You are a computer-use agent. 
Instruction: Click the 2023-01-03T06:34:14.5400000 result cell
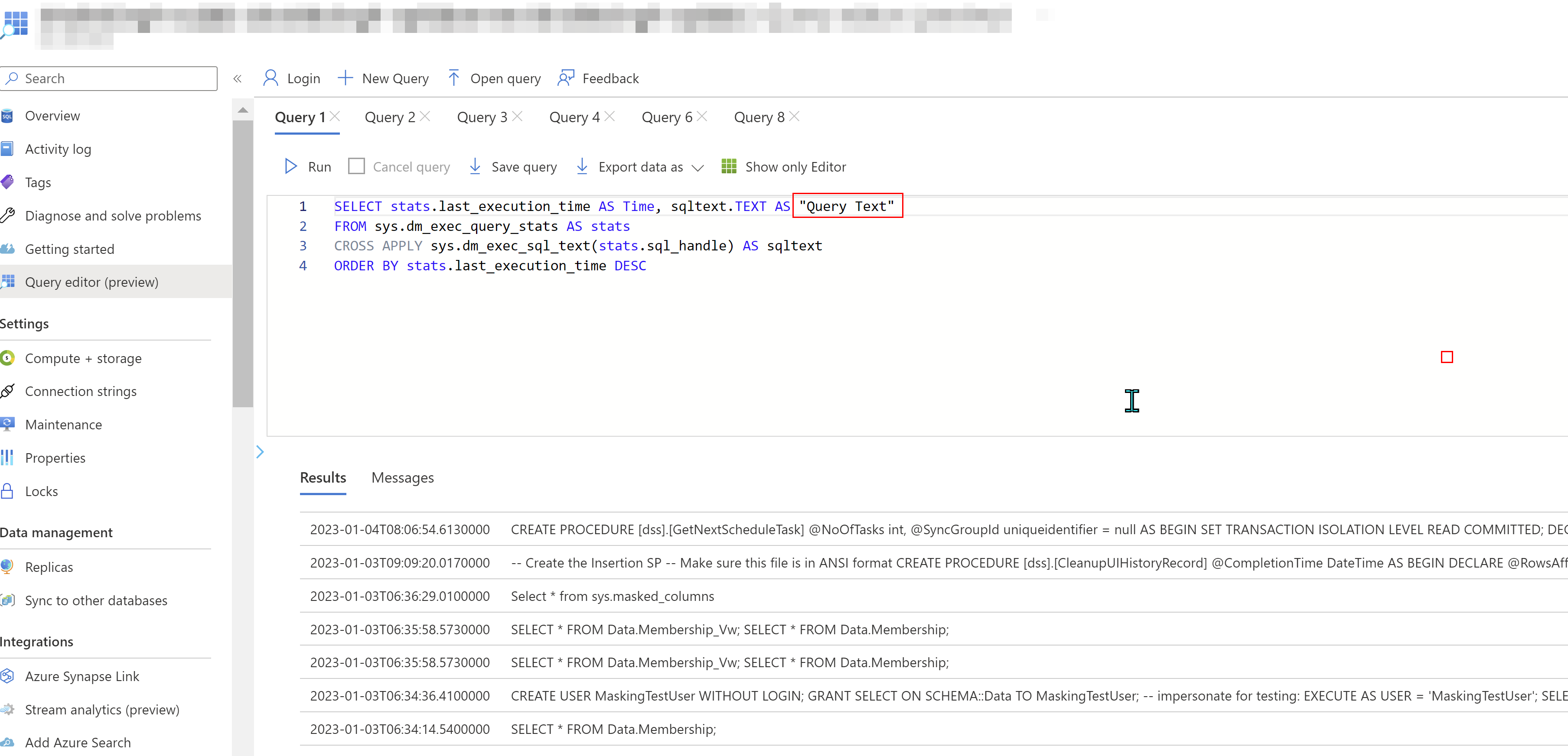pos(400,729)
